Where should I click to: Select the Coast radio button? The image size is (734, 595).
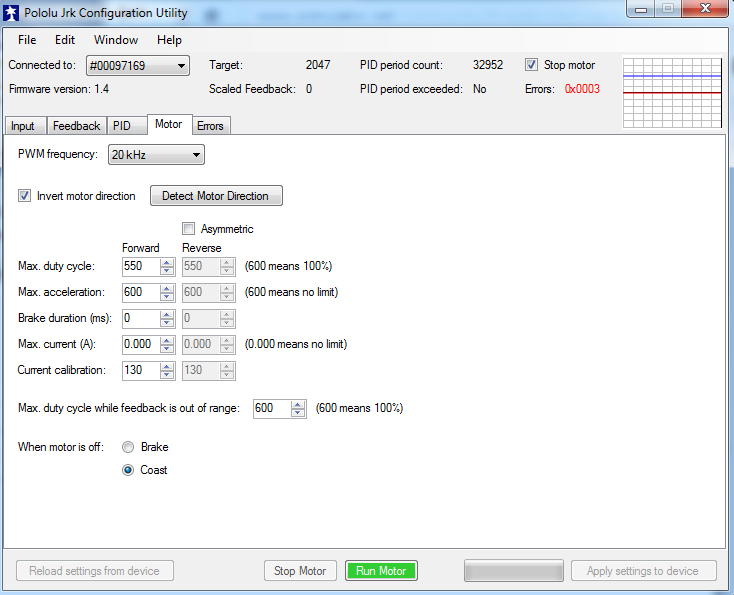[128, 470]
